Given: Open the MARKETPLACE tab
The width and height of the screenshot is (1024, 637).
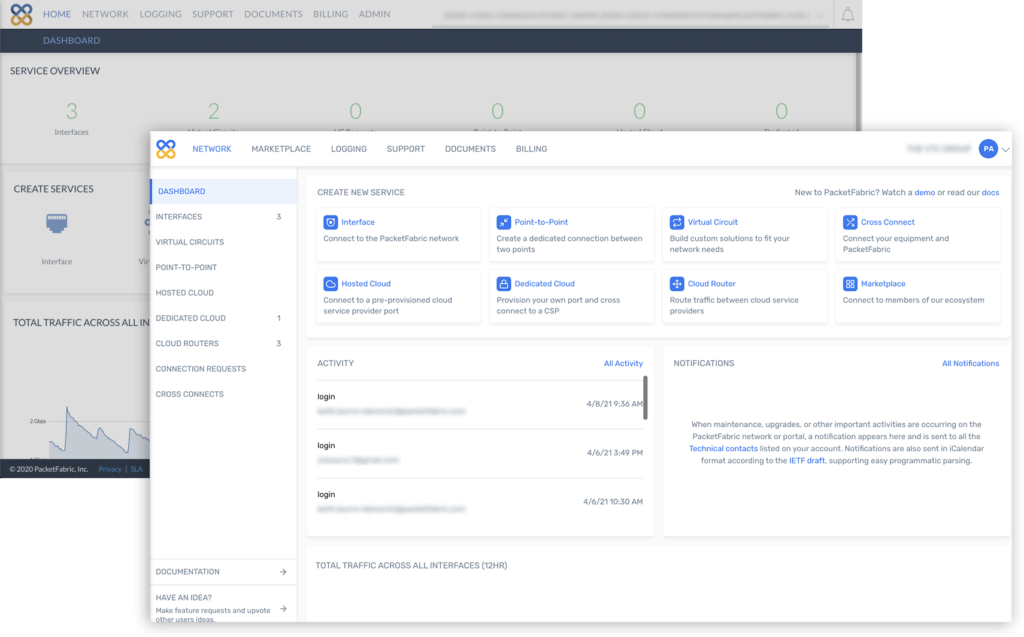Looking at the screenshot, I should [x=281, y=149].
